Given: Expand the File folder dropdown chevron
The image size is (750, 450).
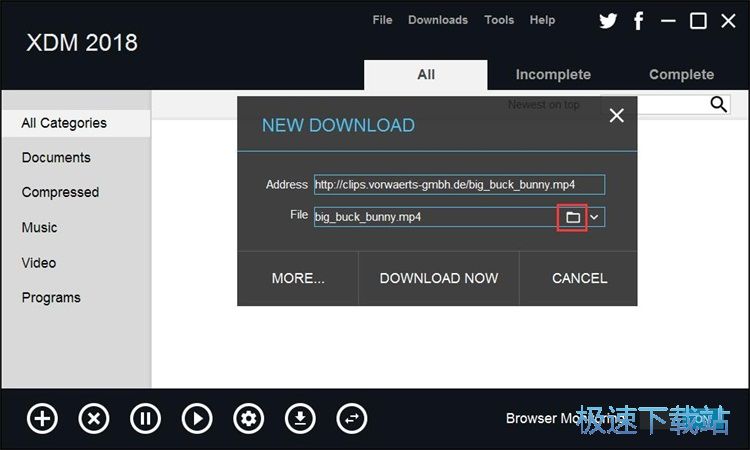Looking at the screenshot, I should [x=595, y=217].
